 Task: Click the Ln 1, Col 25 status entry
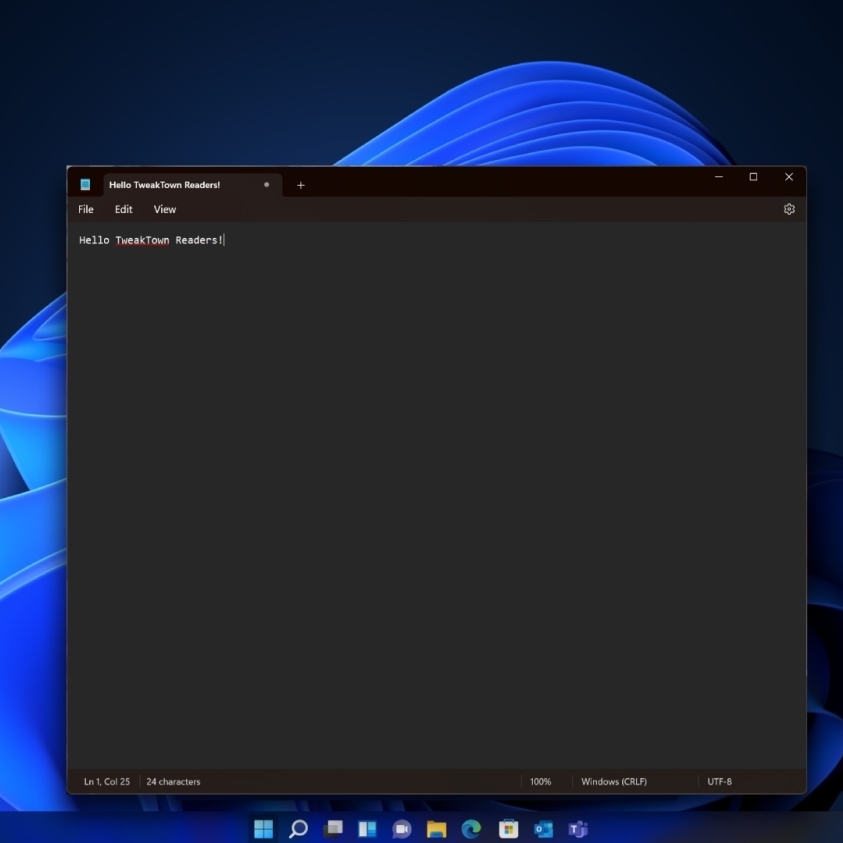click(106, 781)
